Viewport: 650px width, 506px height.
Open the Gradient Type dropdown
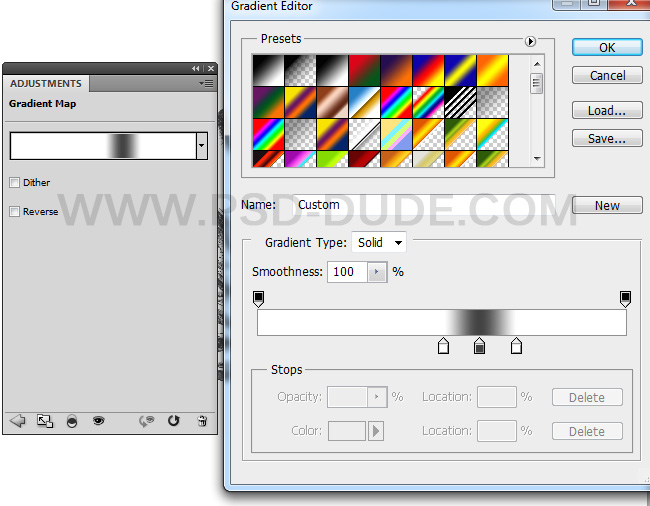coord(379,242)
